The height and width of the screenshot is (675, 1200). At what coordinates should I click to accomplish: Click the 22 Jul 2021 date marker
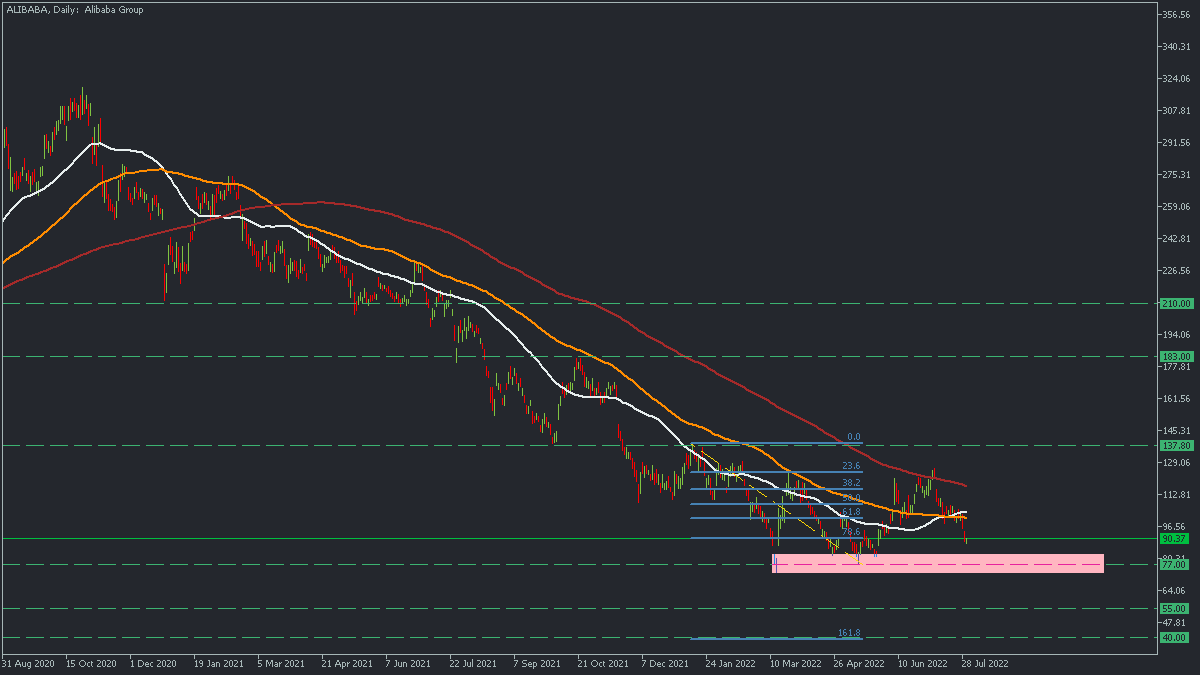point(475,662)
